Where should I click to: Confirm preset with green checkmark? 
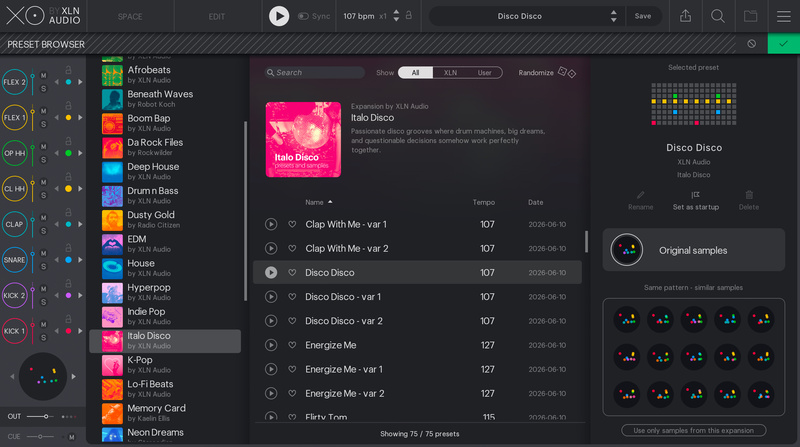(784, 44)
